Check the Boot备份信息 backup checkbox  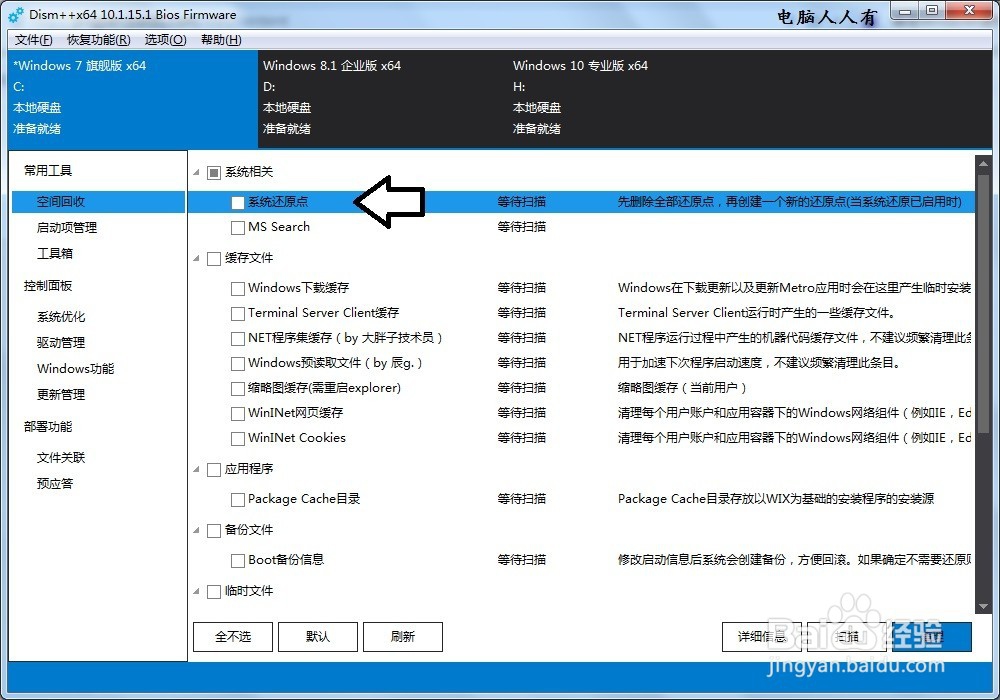click(237, 560)
